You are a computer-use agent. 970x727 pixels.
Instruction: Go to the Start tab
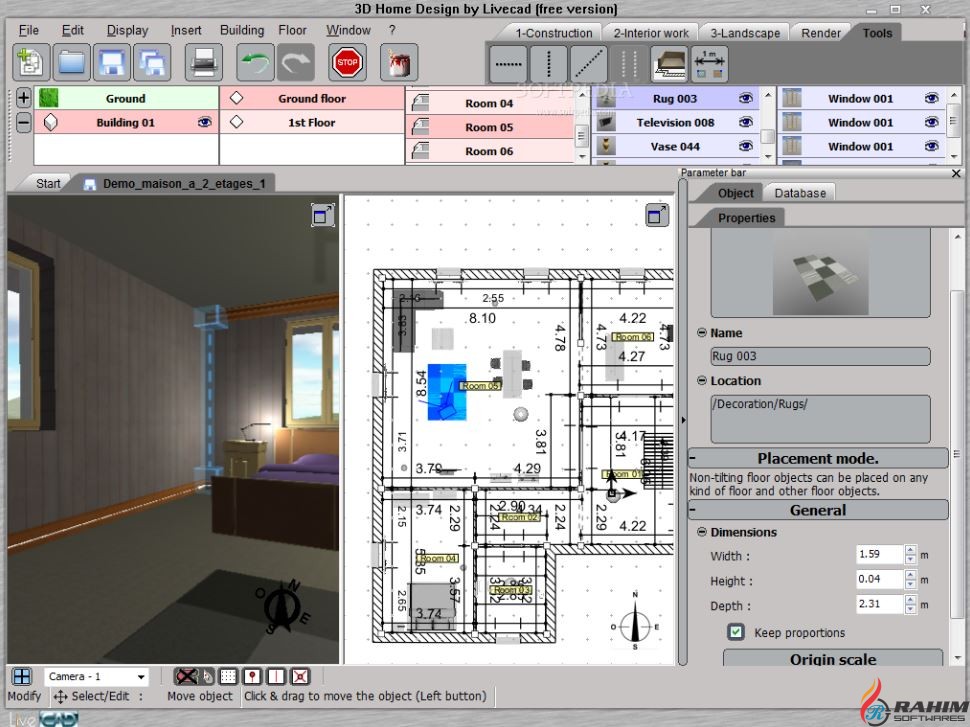coord(48,184)
